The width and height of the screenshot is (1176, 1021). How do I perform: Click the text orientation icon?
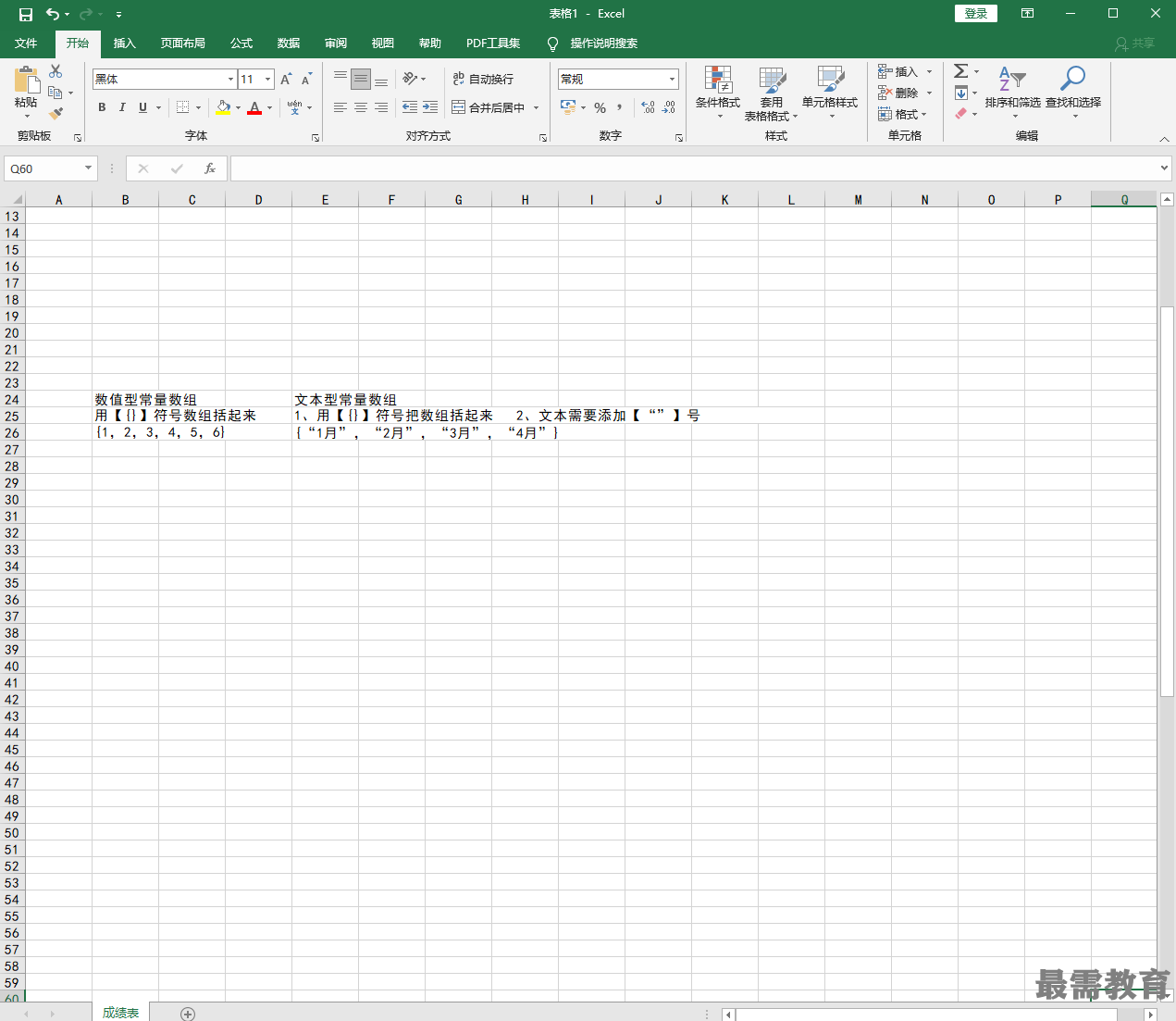point(410,79)
